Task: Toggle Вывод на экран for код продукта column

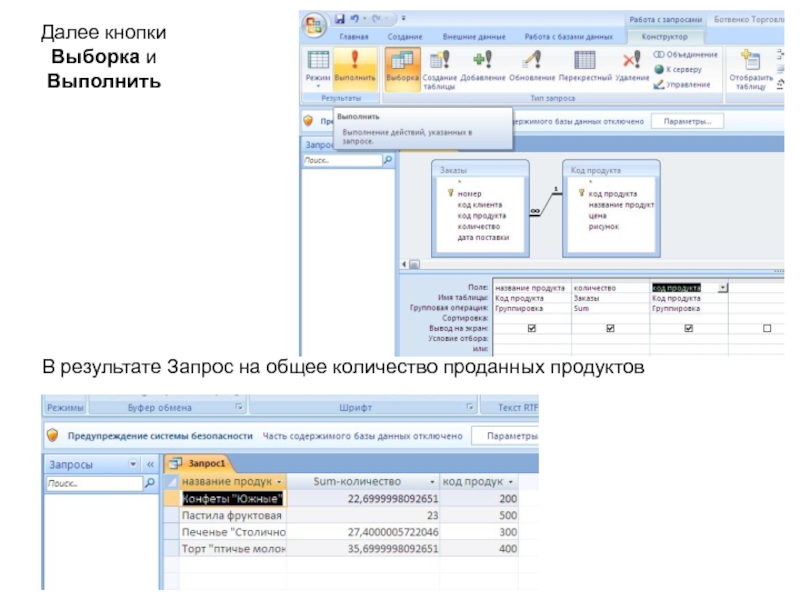Action: (x=689, y=329)
